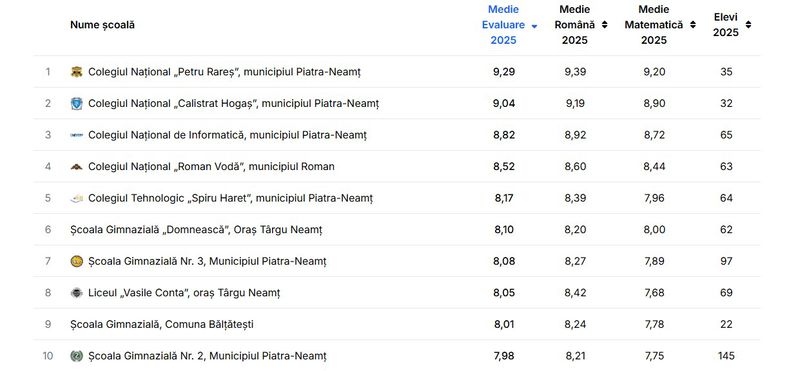The image size is (800, 371).
Task: Click the Spiru Haret school logo icon
Action: (x=77, y=199)
